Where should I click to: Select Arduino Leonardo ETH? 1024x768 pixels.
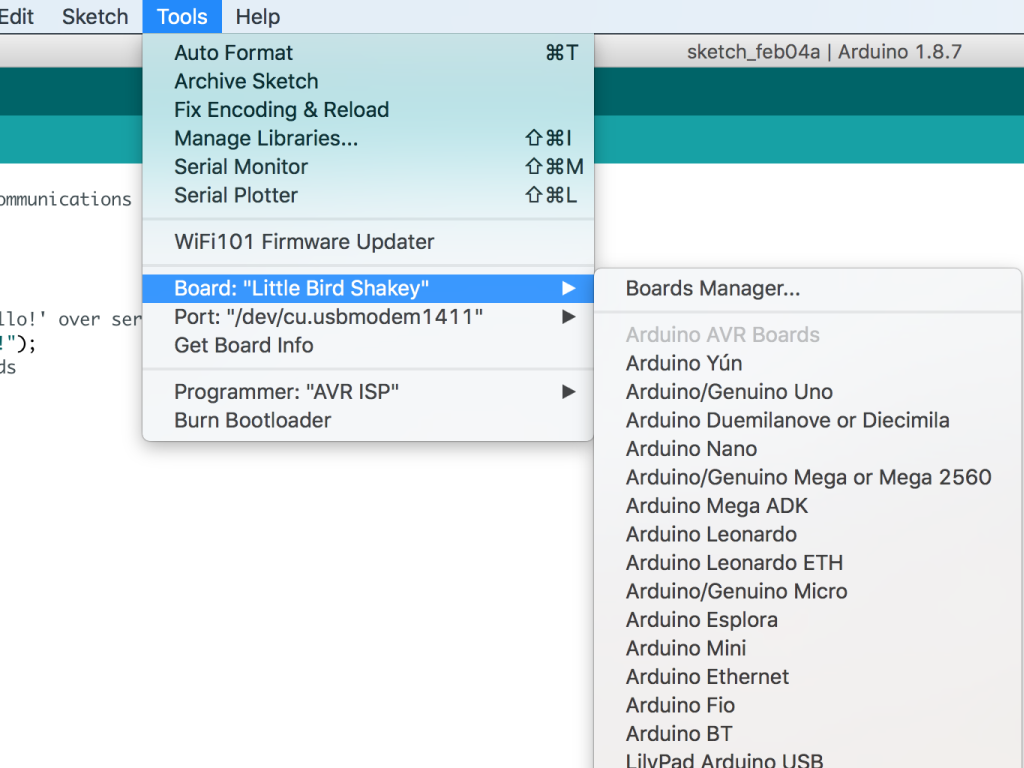point(808,563)
